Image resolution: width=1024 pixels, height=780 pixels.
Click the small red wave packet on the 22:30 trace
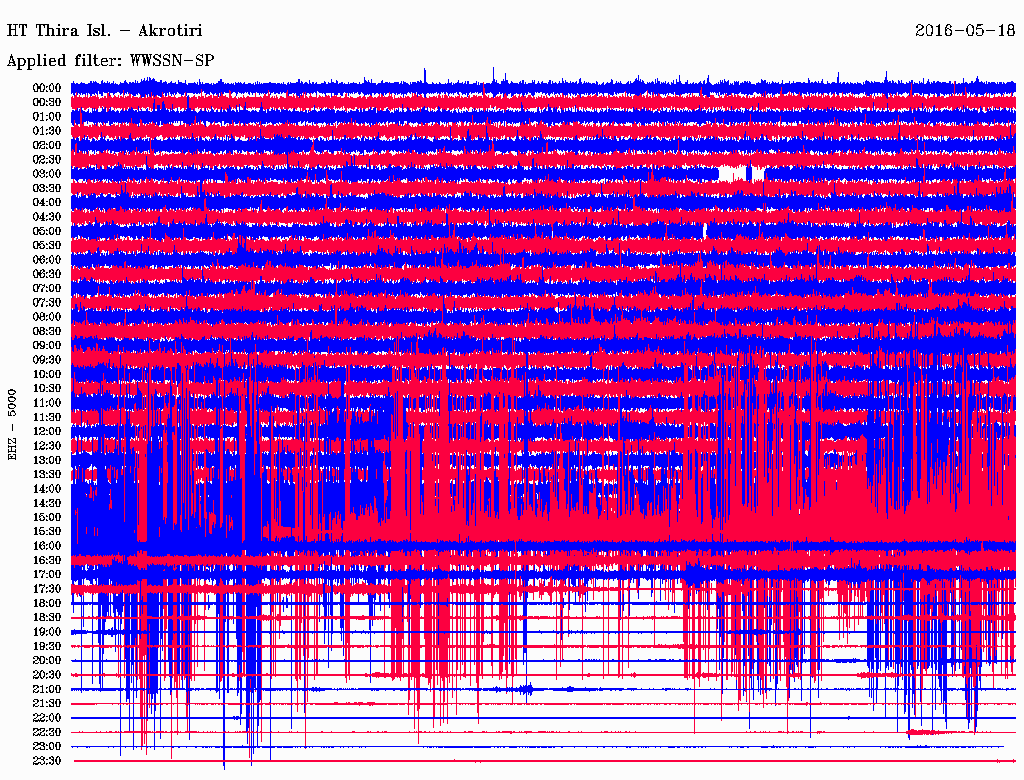(927, 732)
